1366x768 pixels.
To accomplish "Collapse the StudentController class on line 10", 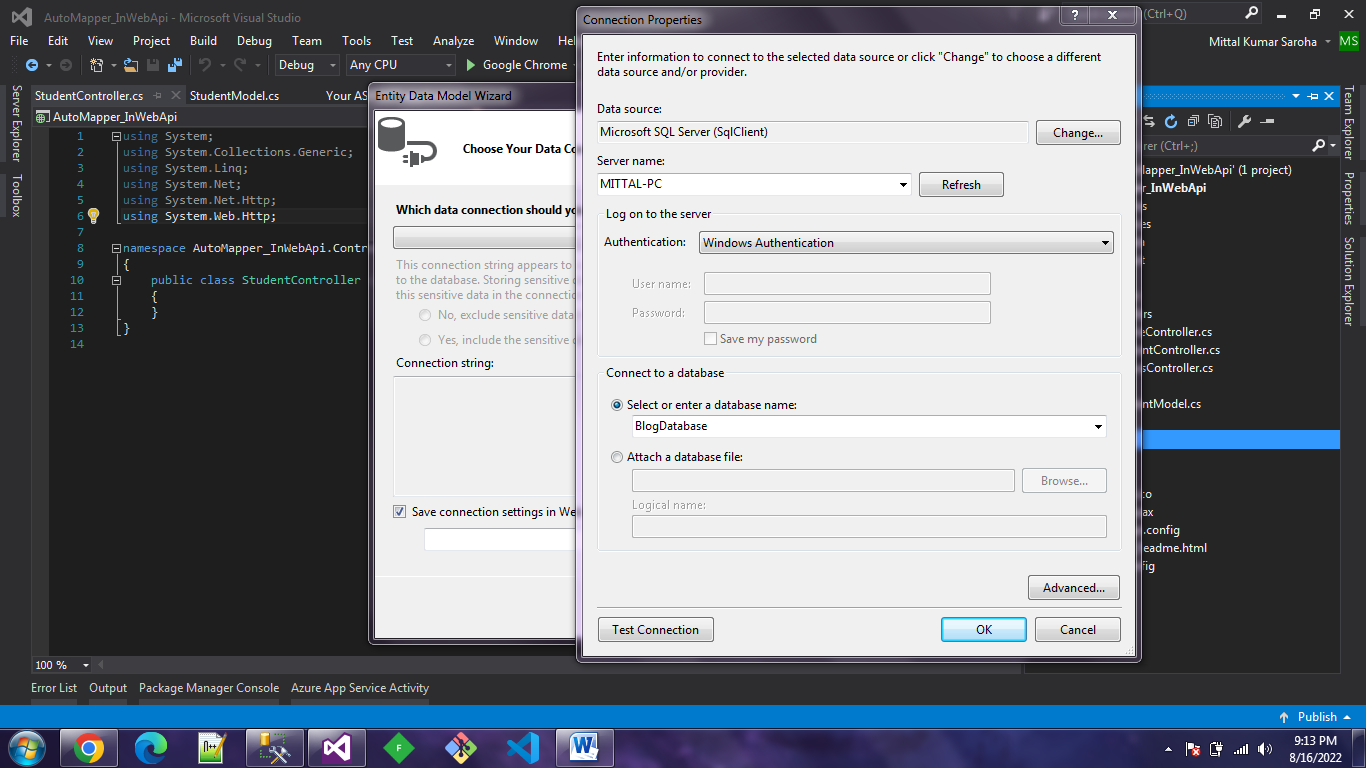I will 117,280.
